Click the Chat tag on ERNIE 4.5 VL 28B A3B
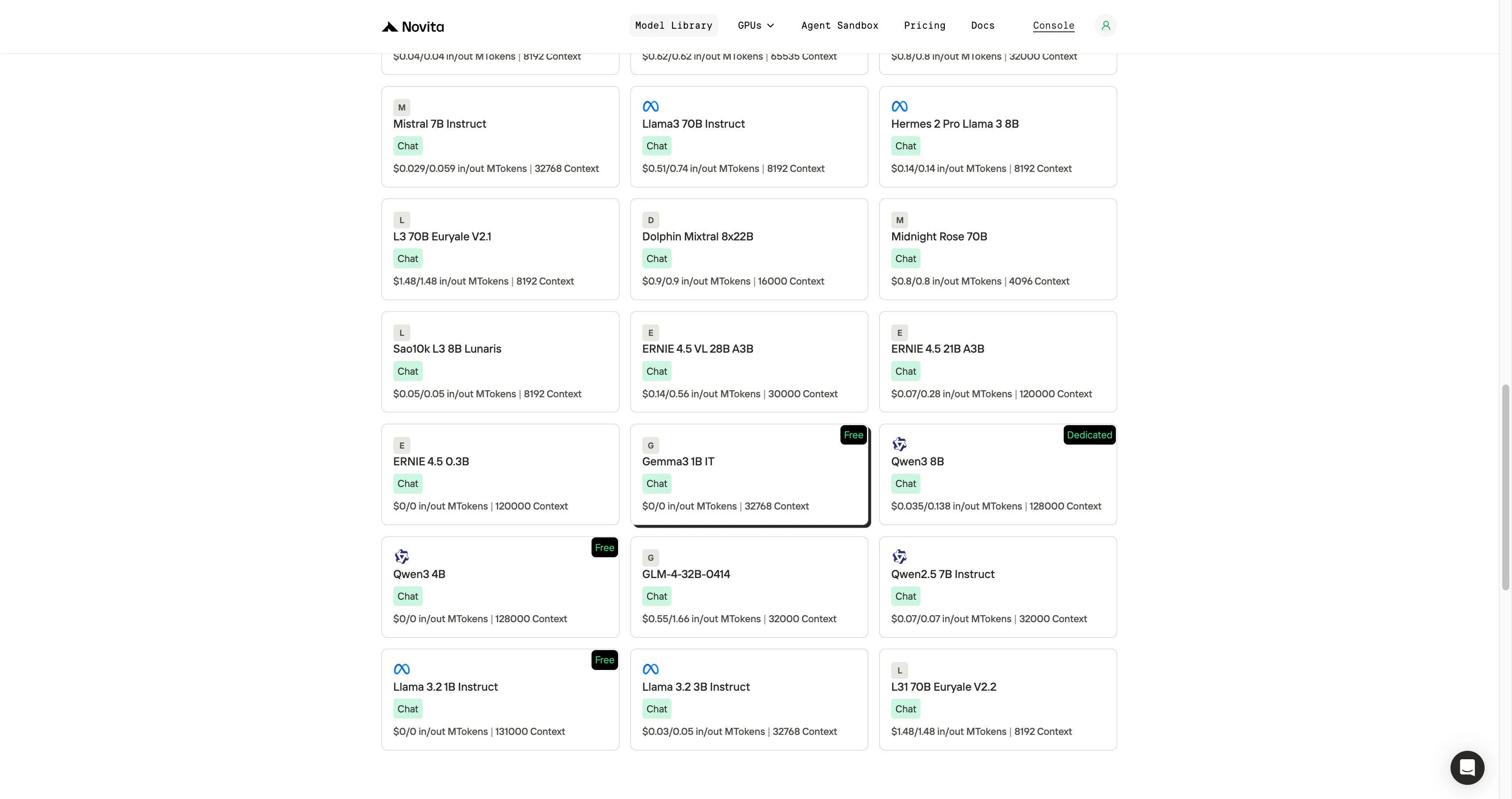The height and width of the screenshot is (799, 1512). (656, 371)
